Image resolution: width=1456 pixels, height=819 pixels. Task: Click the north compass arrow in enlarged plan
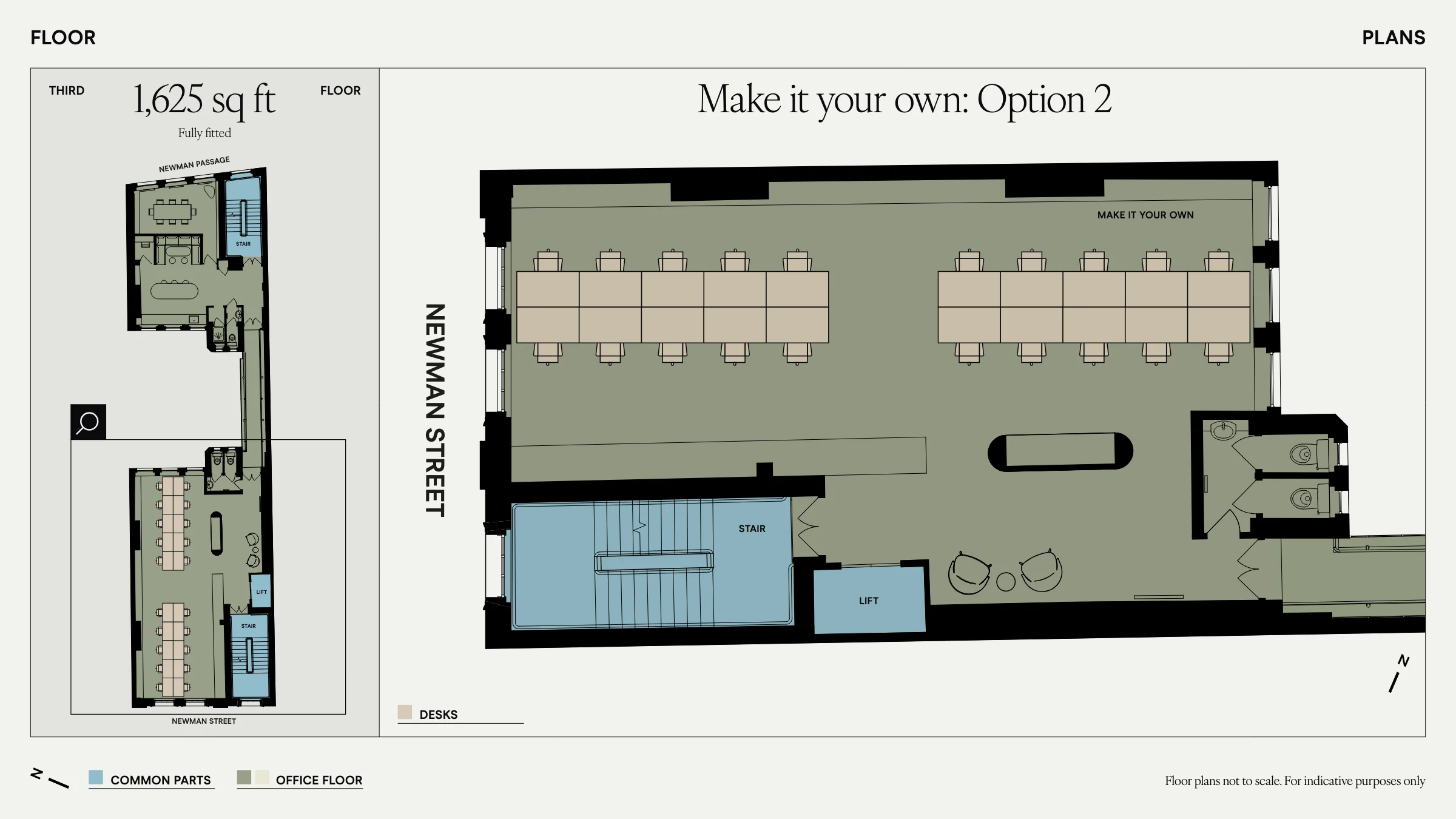1398,673
